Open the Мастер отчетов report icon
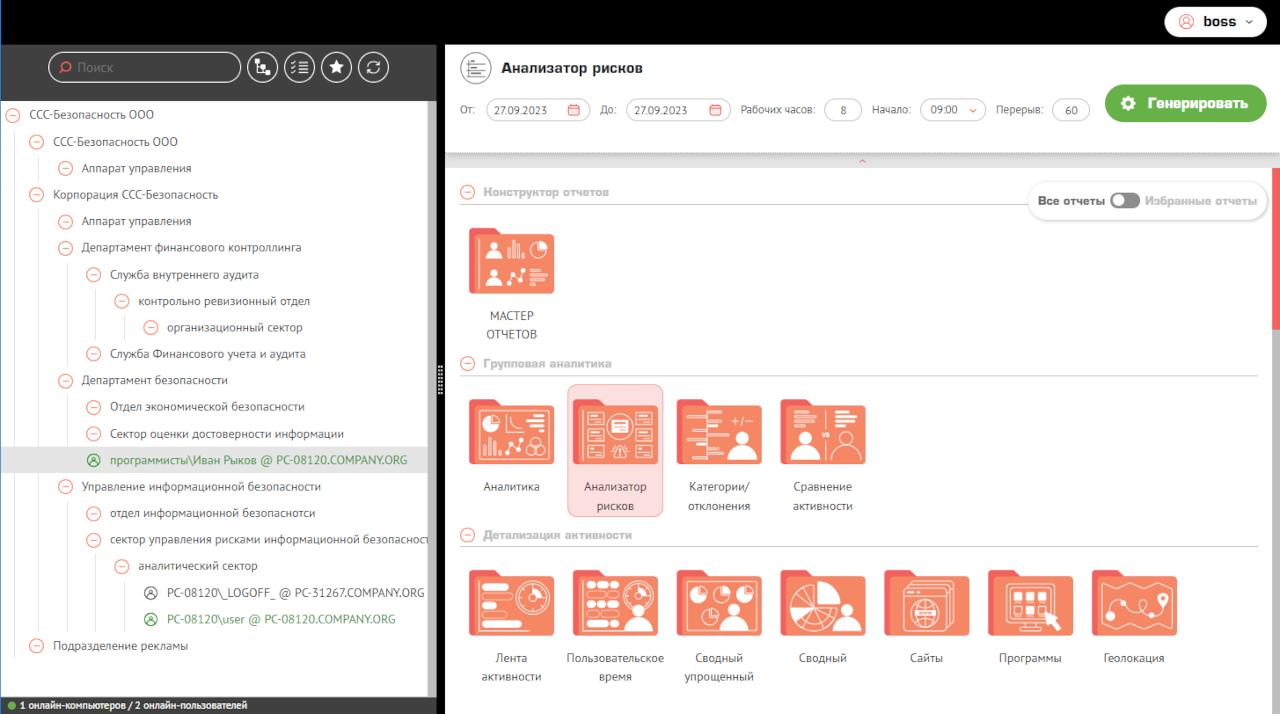Viewport: 1280px width, 714px height. [x=511, y=262]
